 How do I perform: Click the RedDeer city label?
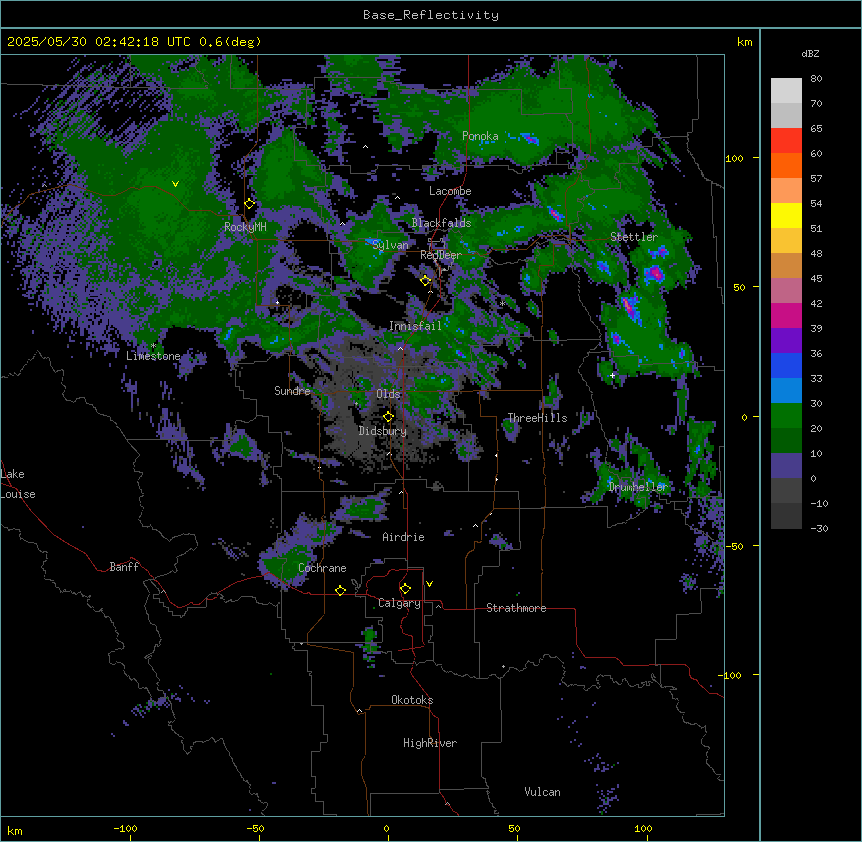pyautogui.click(x=441, y=255)
